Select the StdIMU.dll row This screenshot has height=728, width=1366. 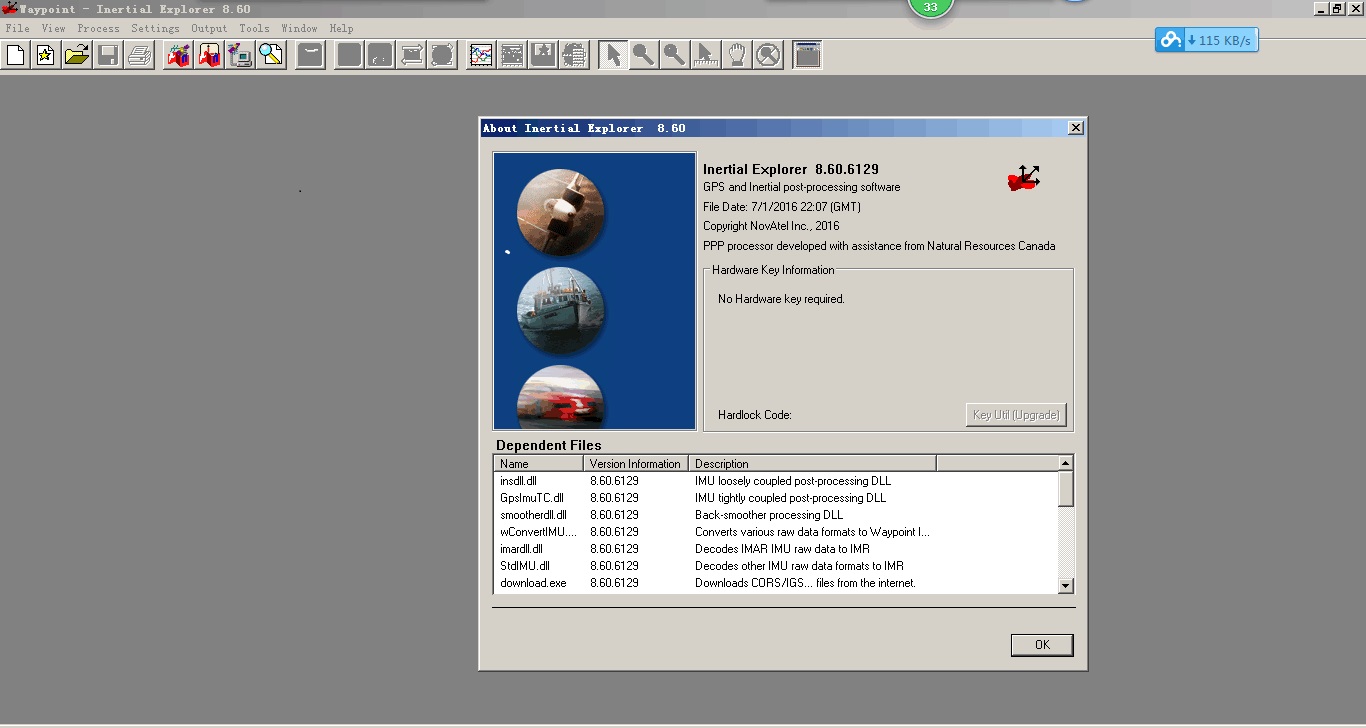point(775,566)
